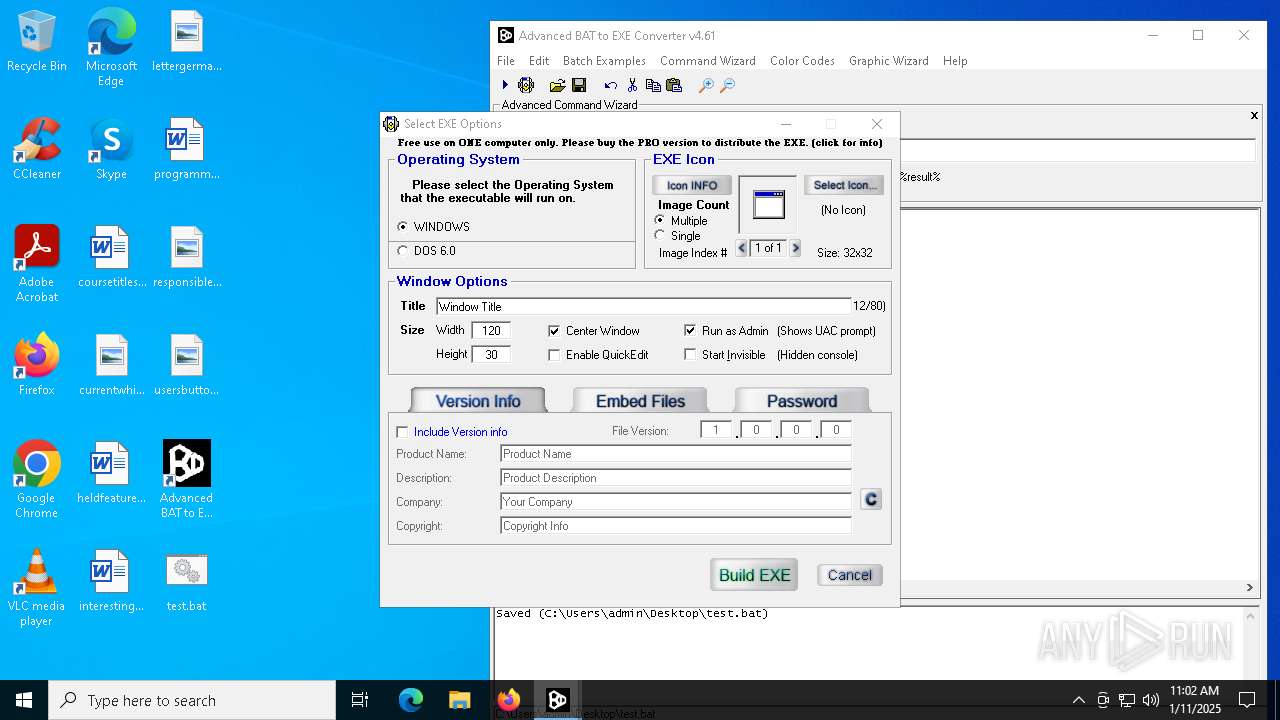
Task: Switch to the Embed Files tab
Action: coord(640,401)
